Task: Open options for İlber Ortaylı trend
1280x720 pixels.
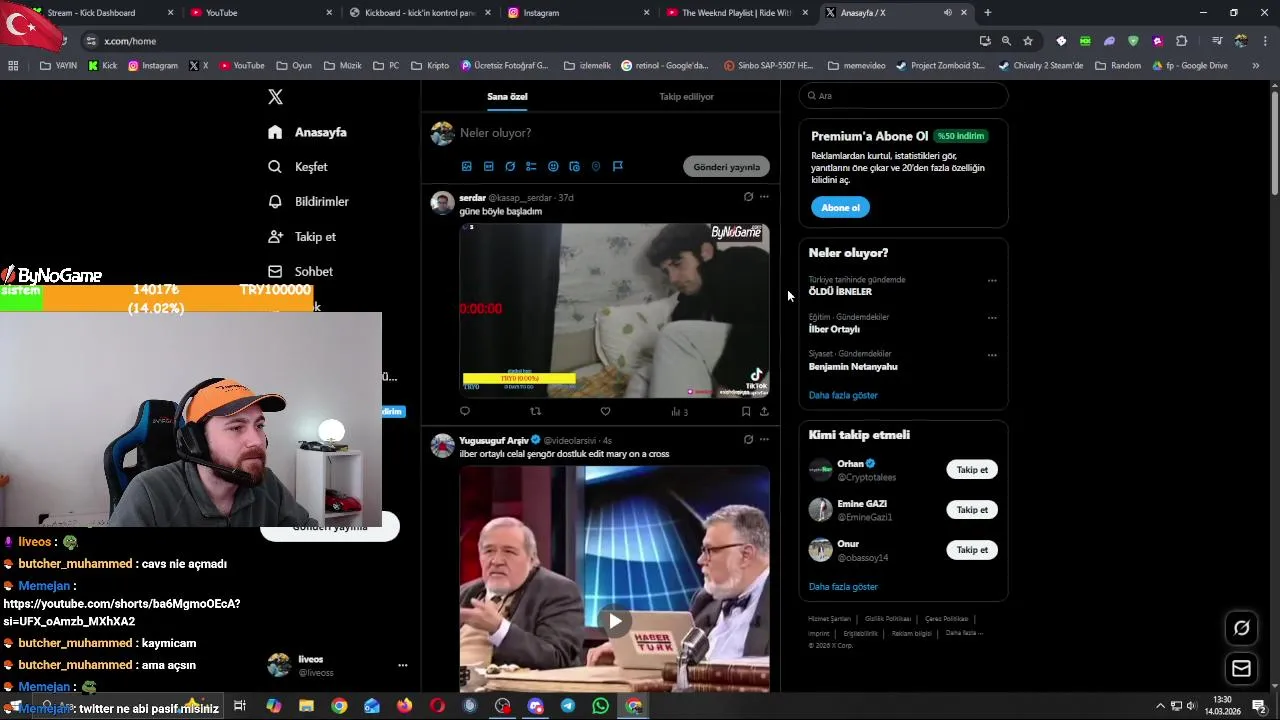Action: click(x=992, y=318)
